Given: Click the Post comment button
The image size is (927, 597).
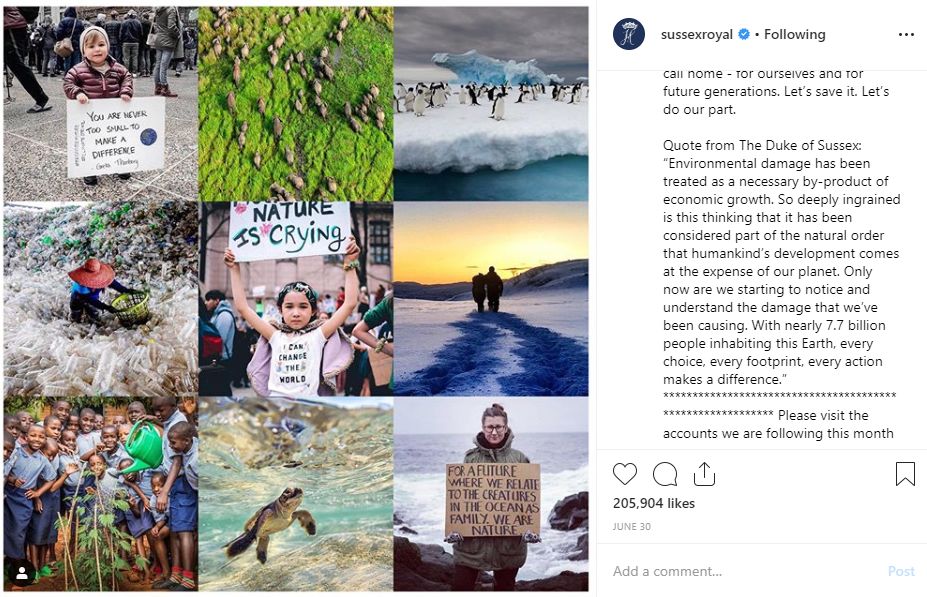Looking at the screenshot, I should coord(901,571).
